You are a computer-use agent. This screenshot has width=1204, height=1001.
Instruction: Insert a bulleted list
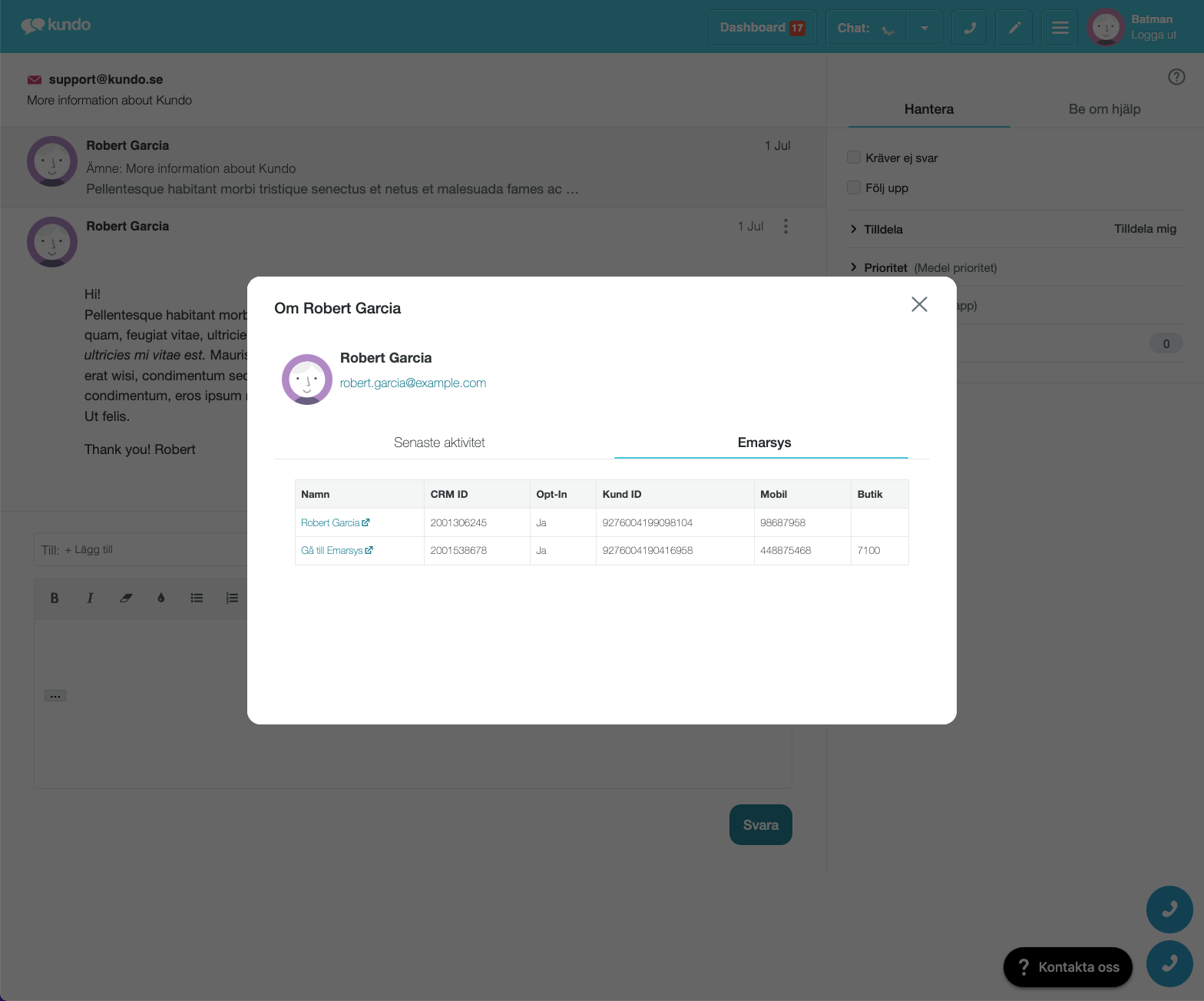pos(197,598)
